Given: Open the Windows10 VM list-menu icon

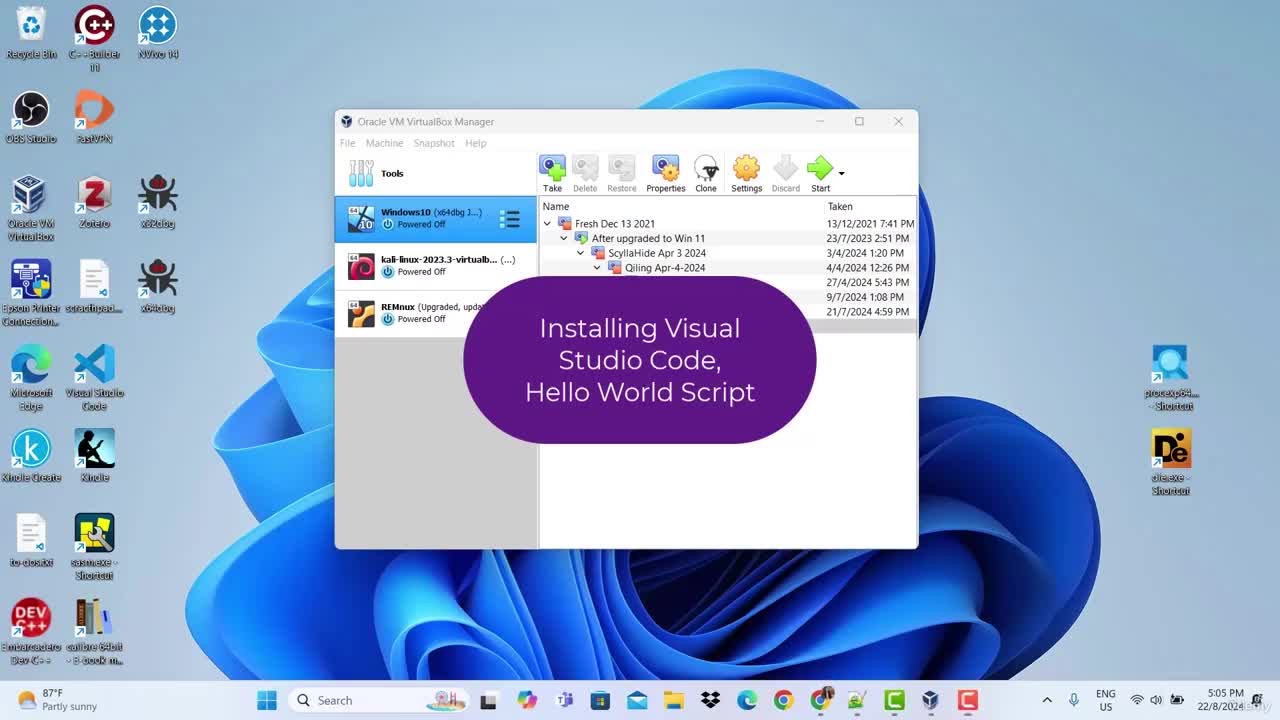Looking at the screenshot, I should (510, 219).
